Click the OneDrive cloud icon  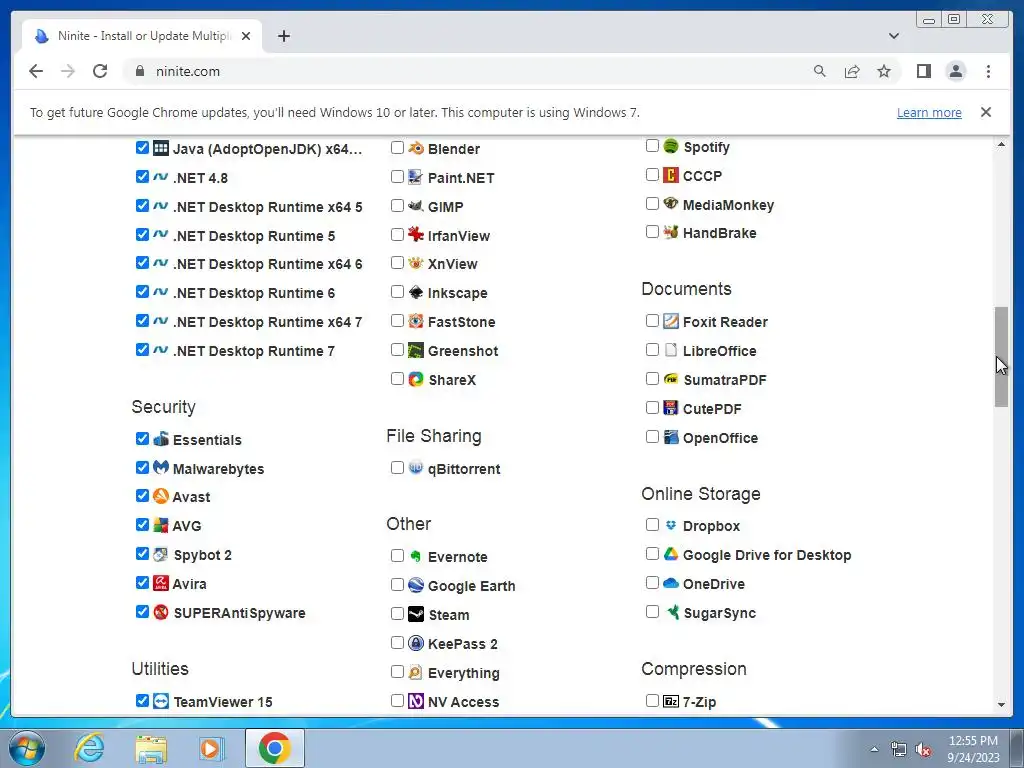point(671,583)
